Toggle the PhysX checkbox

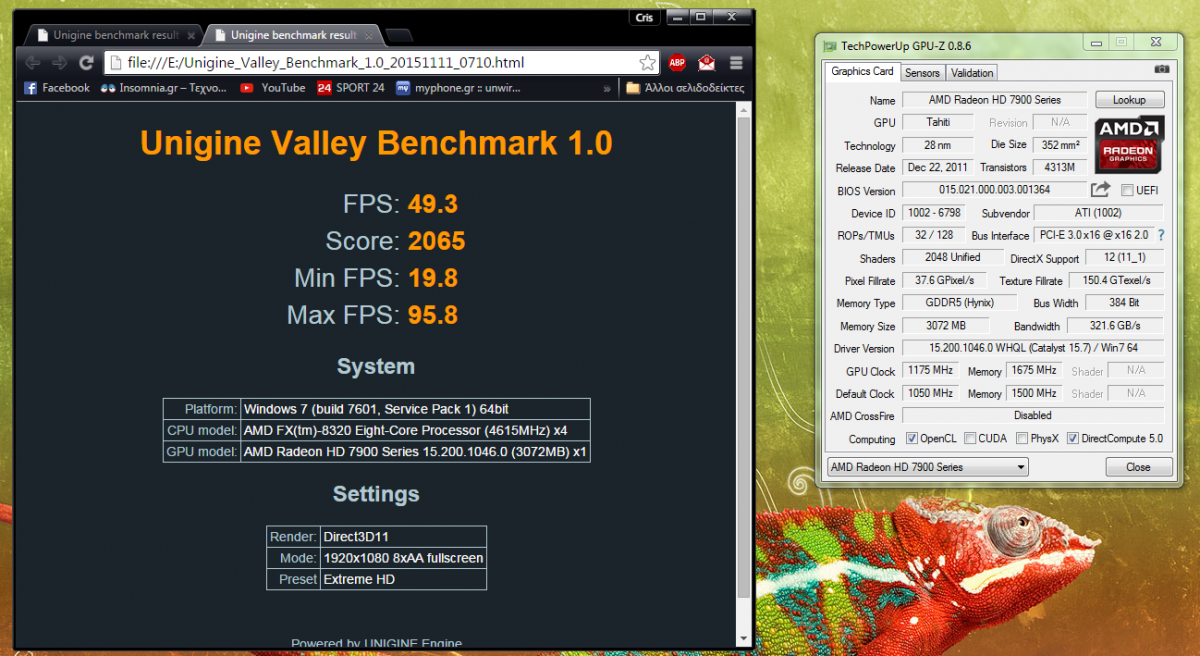click(x=1021, y=438)
